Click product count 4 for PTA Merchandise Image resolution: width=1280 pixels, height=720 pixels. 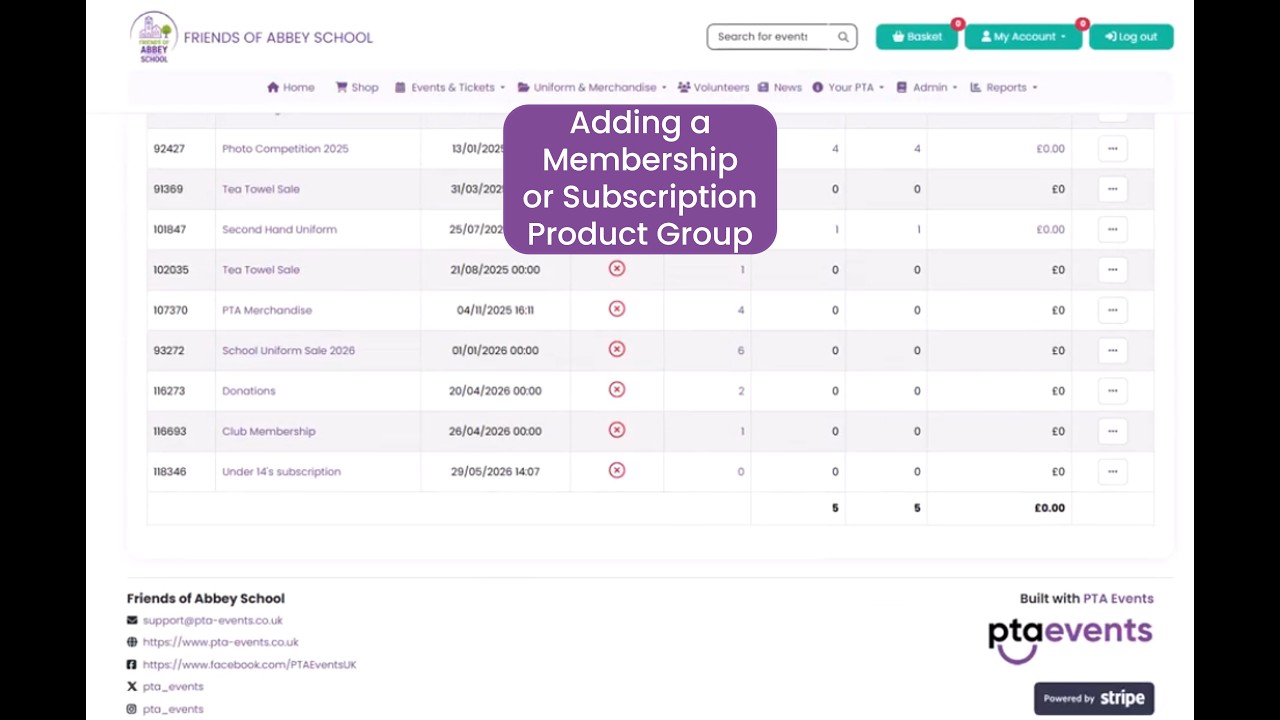741,310
